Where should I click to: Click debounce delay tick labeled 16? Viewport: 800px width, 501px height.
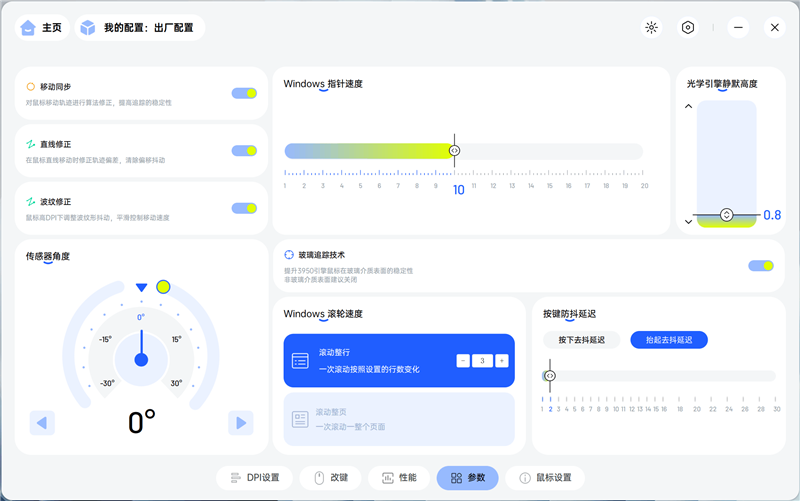[x=664, y=409]
